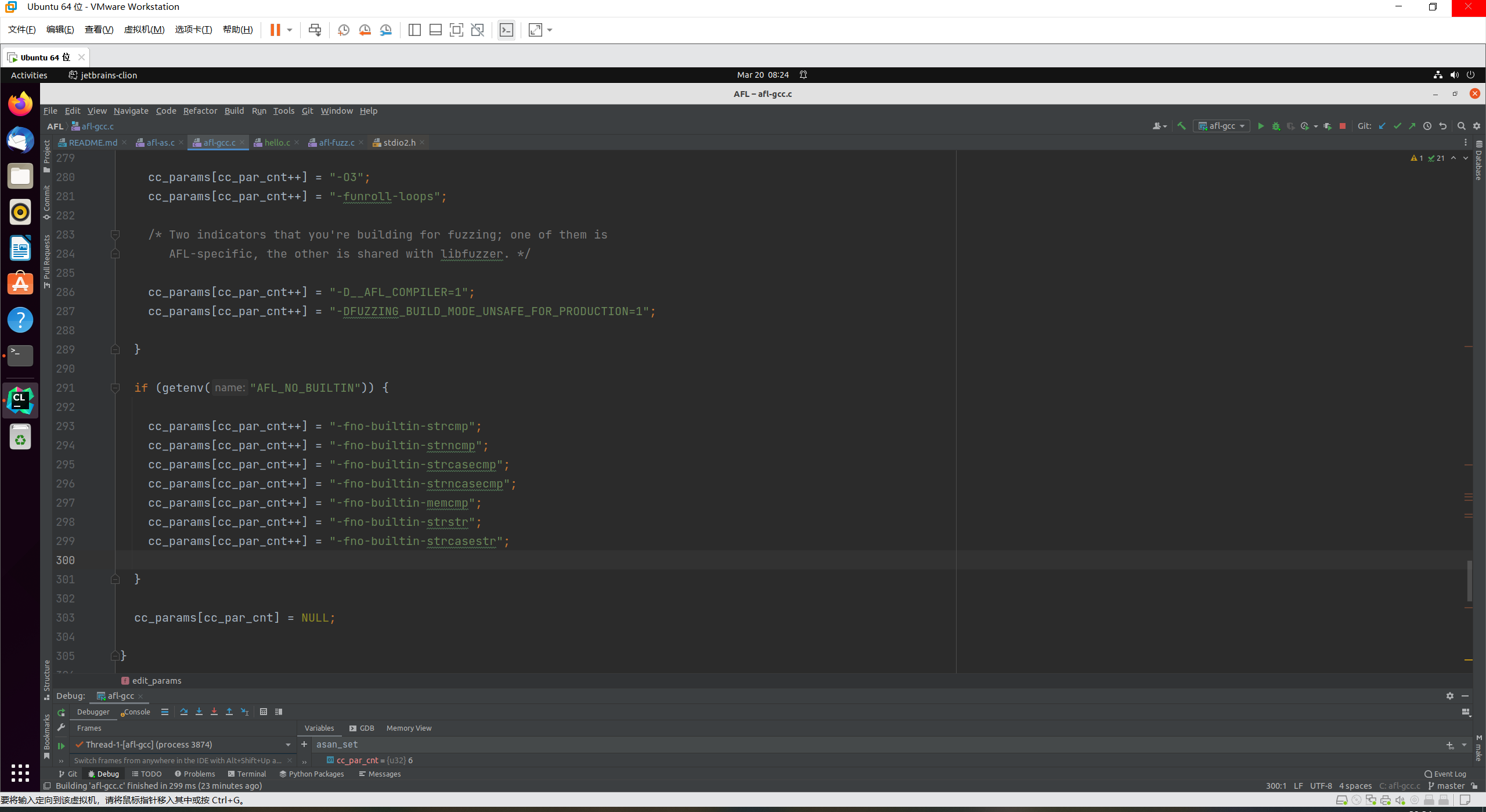Click Git commit green checkmark
Viewport: 1486px width, 812px height.
[x=1397, y=126]
